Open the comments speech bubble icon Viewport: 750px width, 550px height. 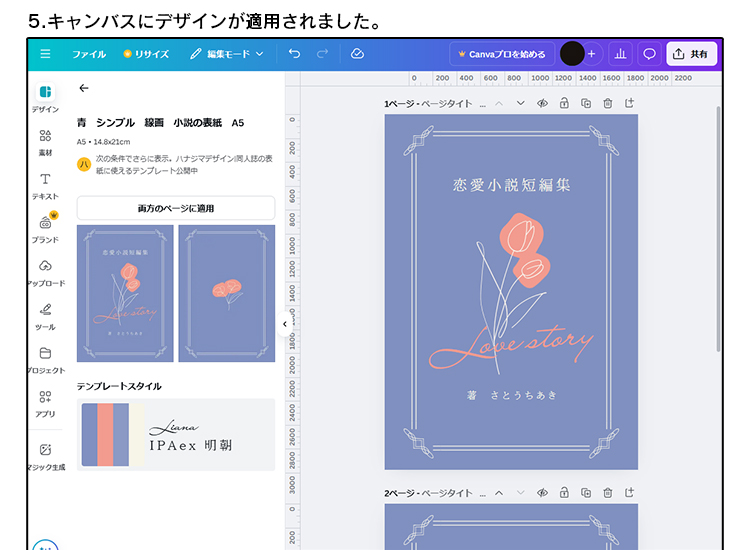[x=649, y=54]
